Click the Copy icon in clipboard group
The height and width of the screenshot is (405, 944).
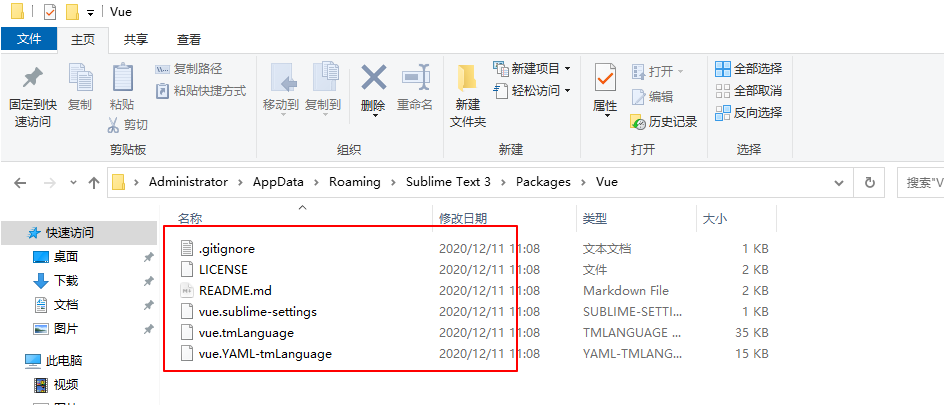point(80,78)
